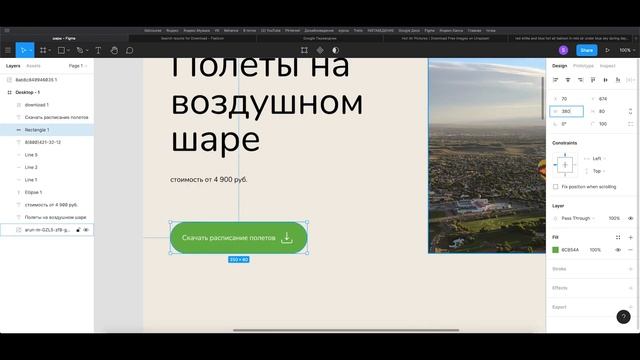
Task: Select the Hand tool
Action: [114, 50]
